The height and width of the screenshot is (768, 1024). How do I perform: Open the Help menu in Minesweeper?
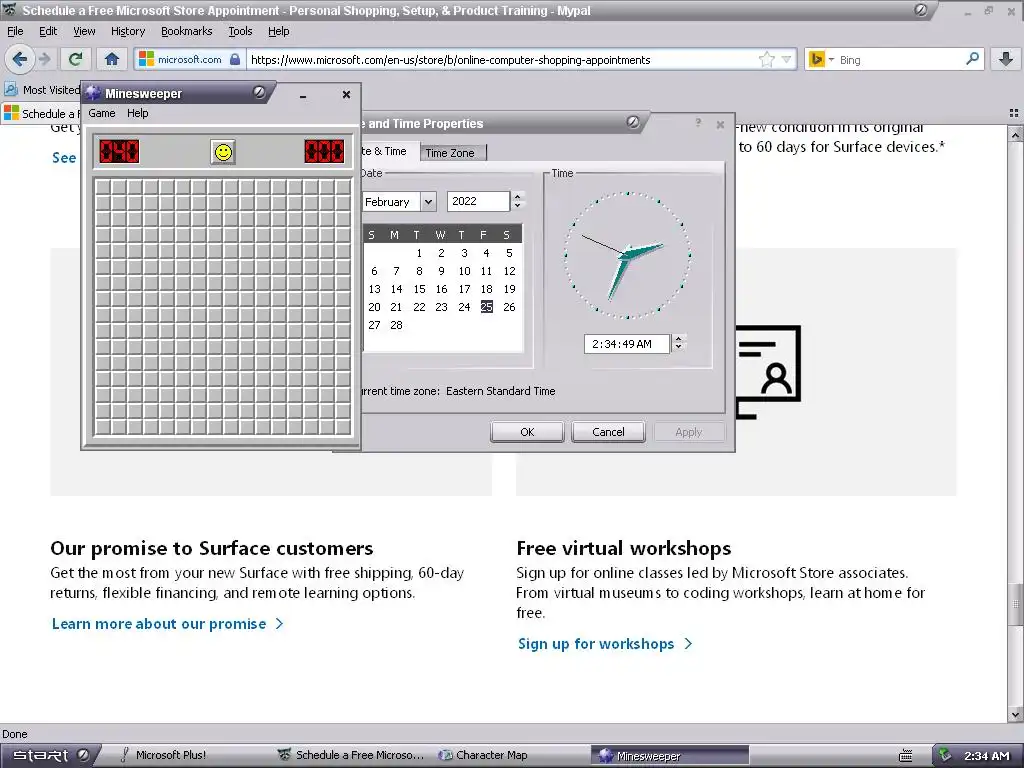click(137, 113)
